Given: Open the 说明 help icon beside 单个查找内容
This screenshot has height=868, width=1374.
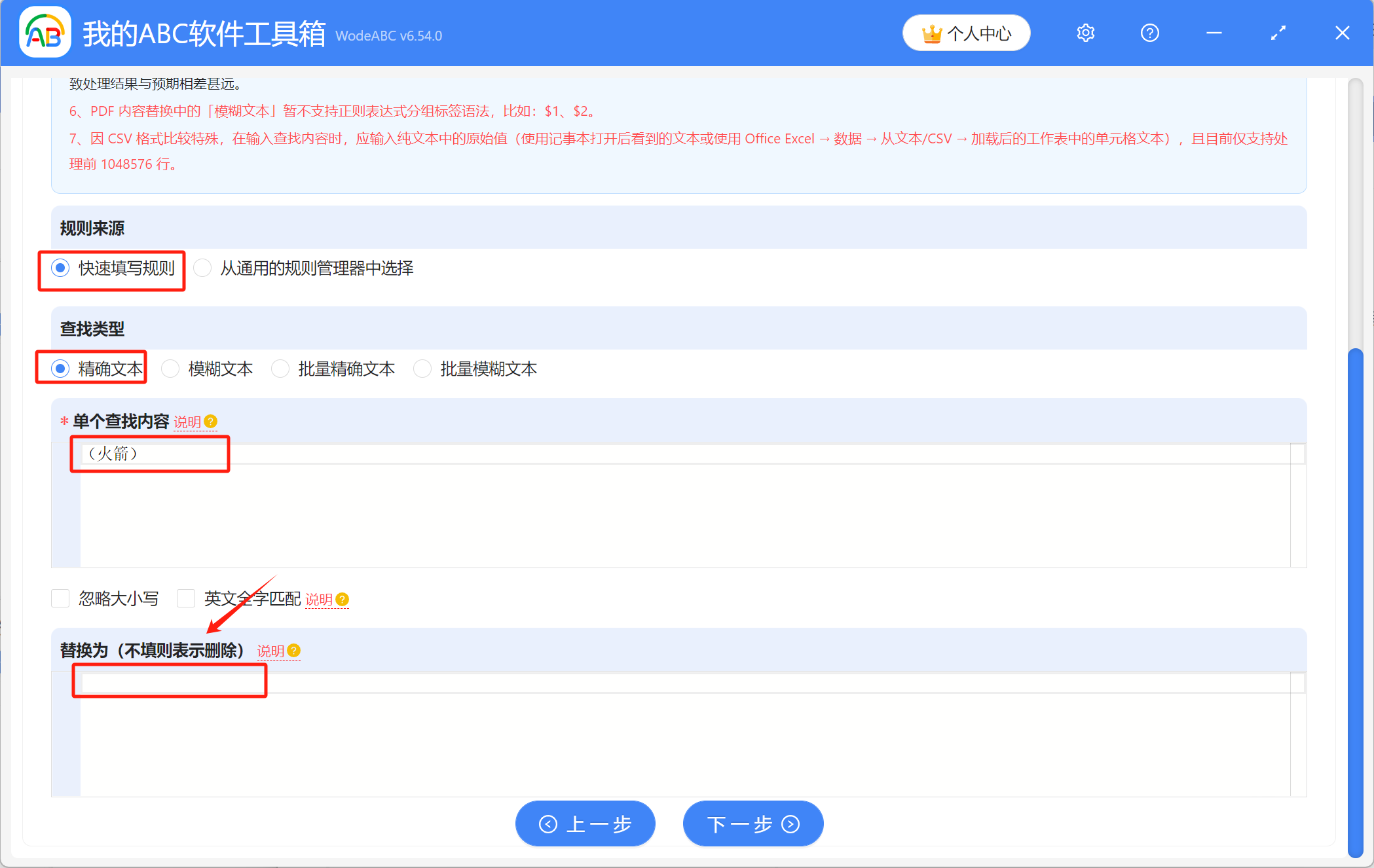Looking at the screenshot, I should (210, 422).
